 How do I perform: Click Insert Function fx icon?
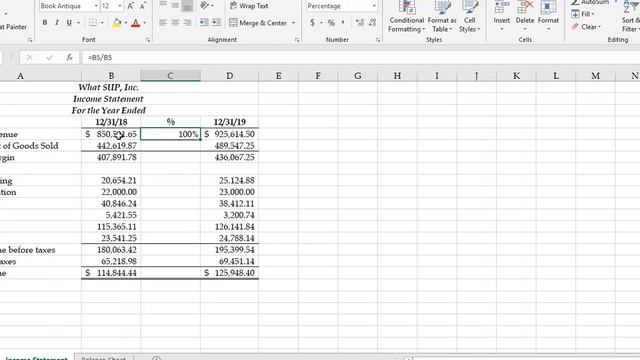coord(69,58)
